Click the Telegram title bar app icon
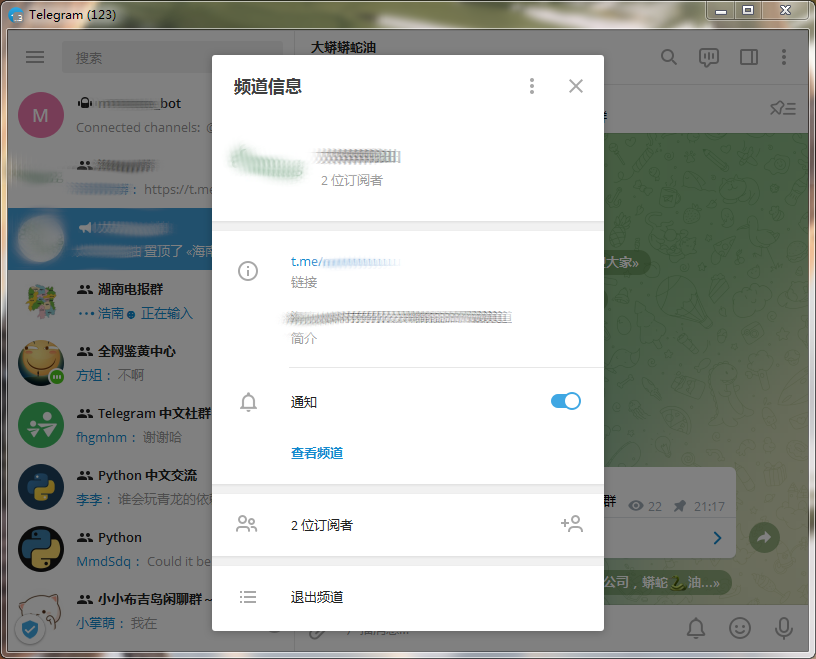The height and width of the screenshot is (659, 816). tap(16, 15)
